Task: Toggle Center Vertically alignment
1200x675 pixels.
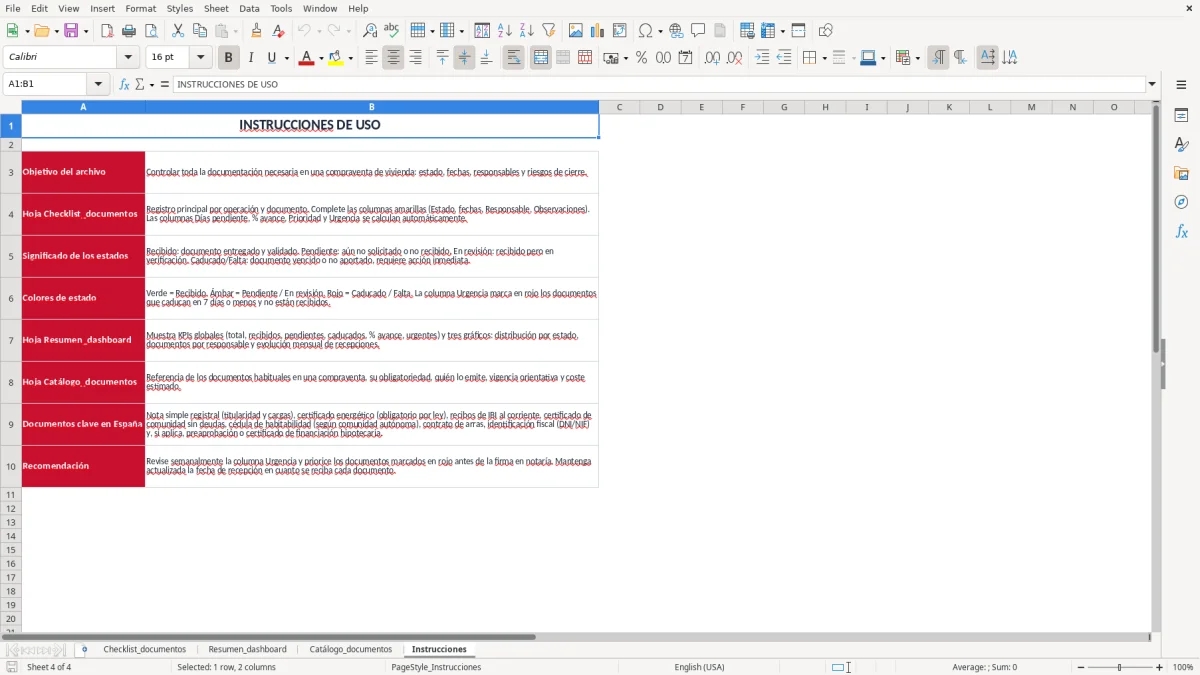Action: [x=464, y=58]
